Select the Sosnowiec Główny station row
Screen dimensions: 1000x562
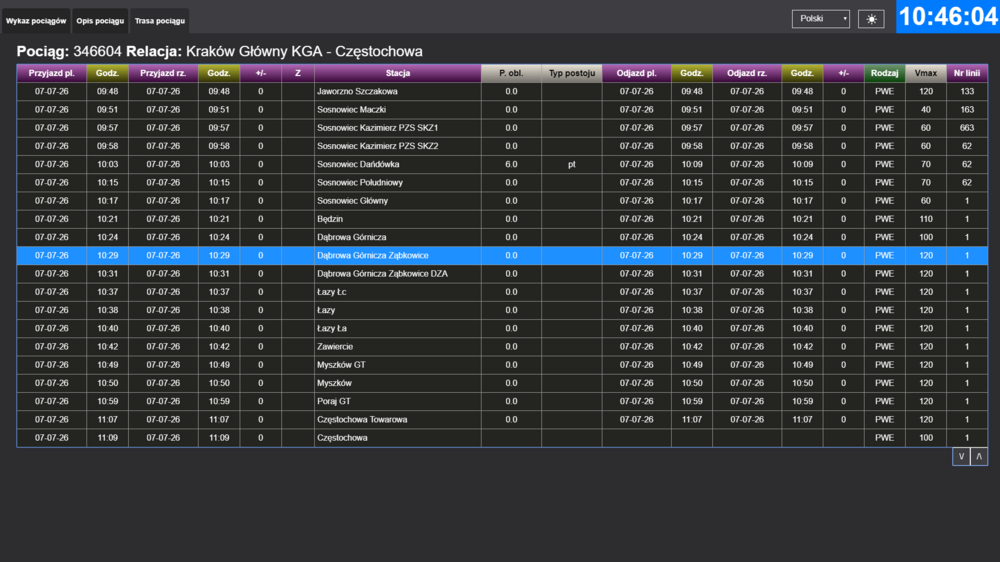(502, 200)
